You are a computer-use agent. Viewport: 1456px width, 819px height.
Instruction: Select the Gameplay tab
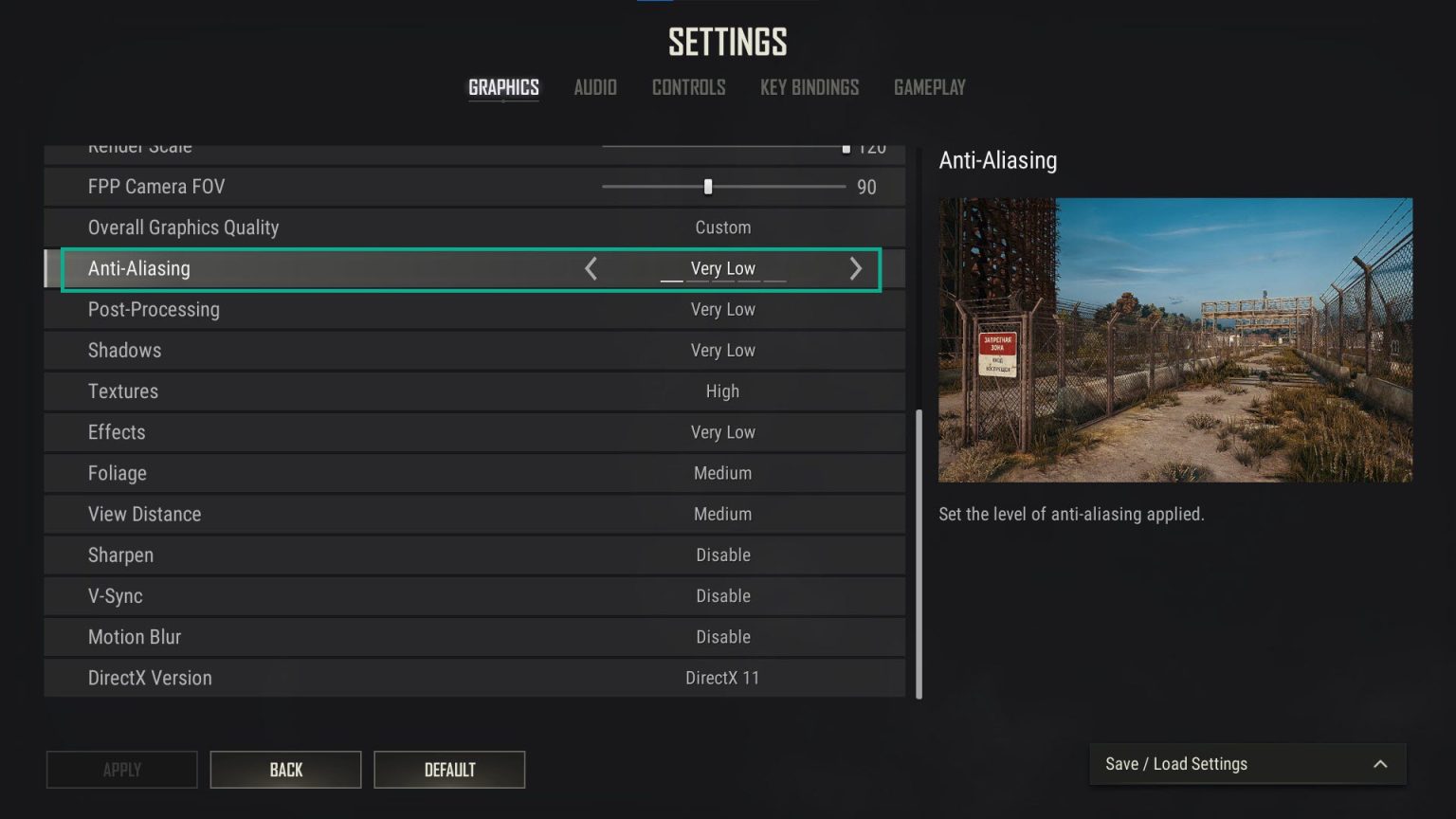(930, 87)
